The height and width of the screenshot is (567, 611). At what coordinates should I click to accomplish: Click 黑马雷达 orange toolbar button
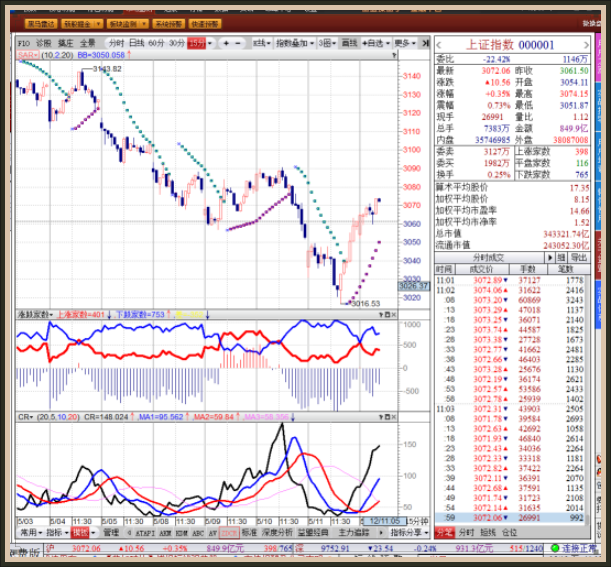click(41, 24)
